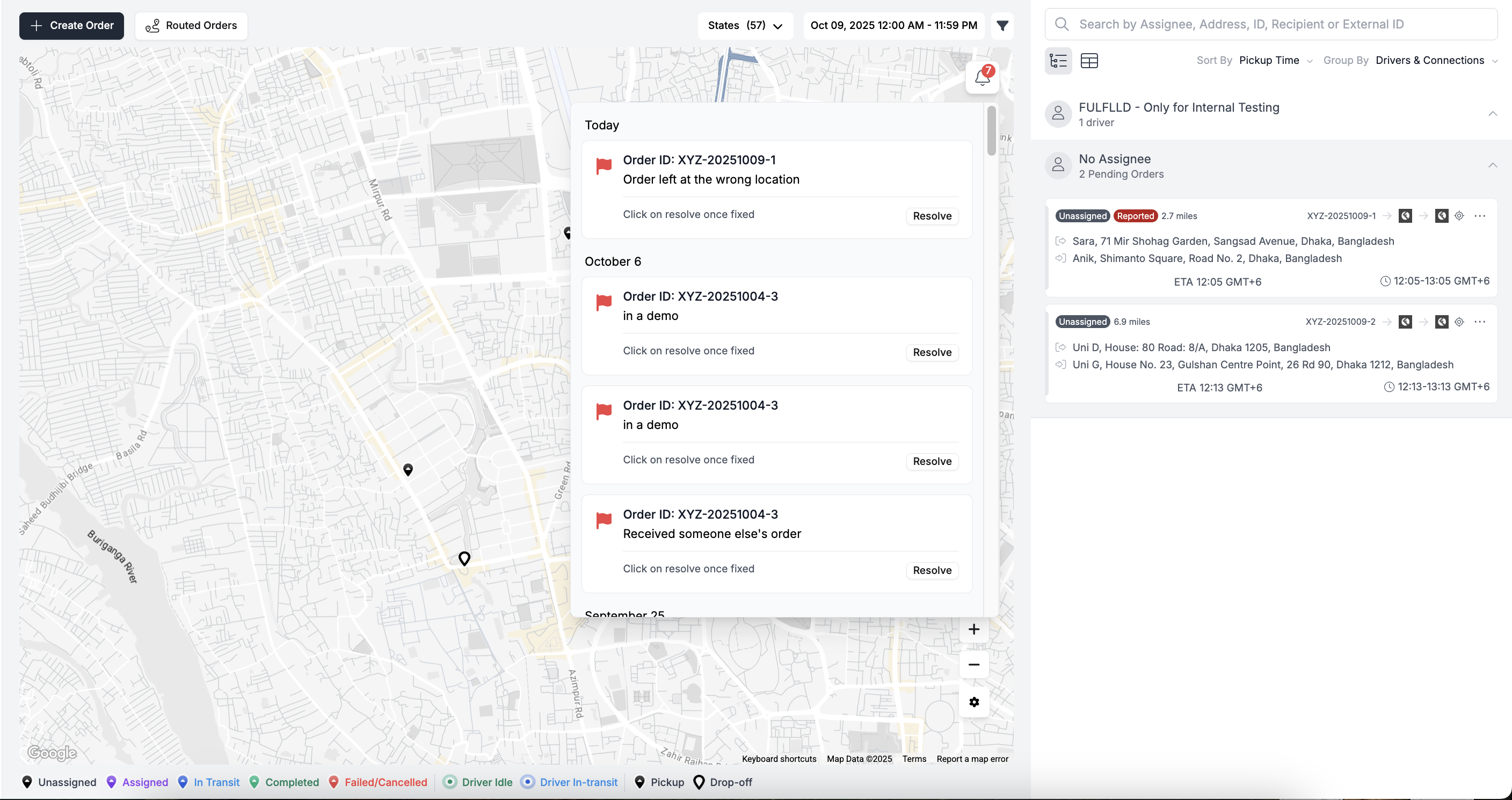
Task: Collapse the No Assignee group
Action: (x=1492, y=165)
